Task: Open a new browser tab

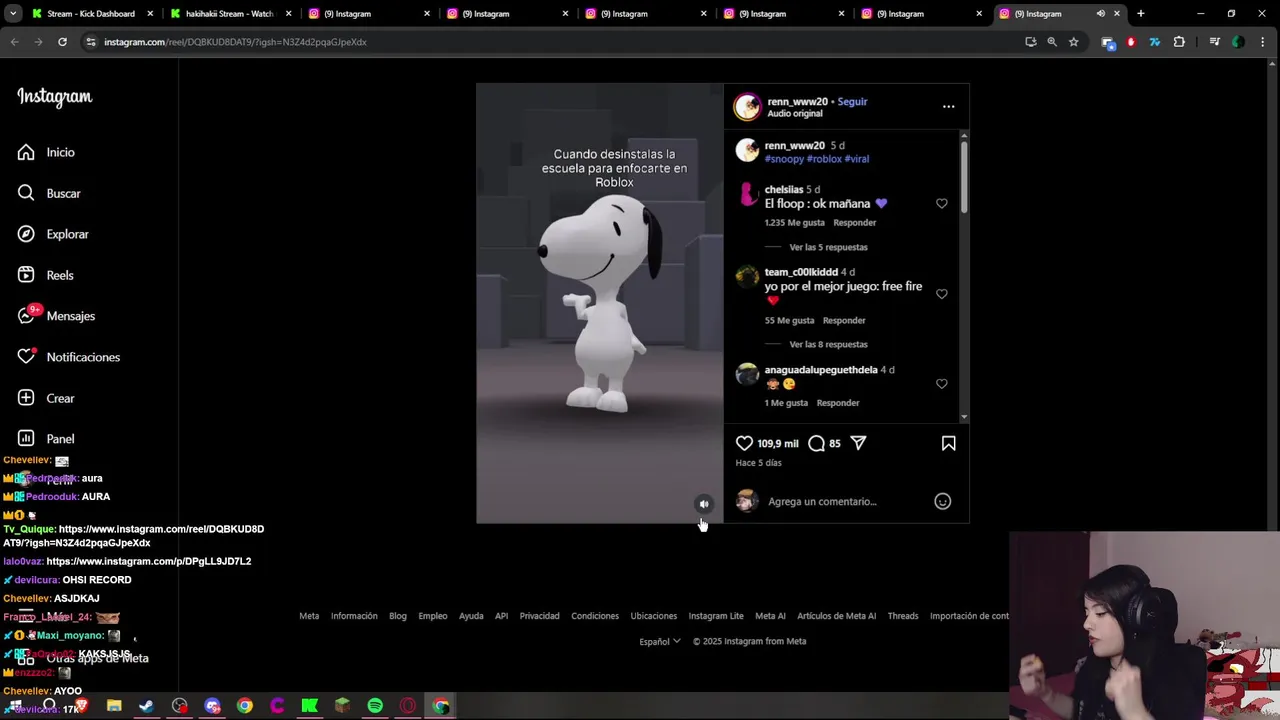Action: [1140, 14]
